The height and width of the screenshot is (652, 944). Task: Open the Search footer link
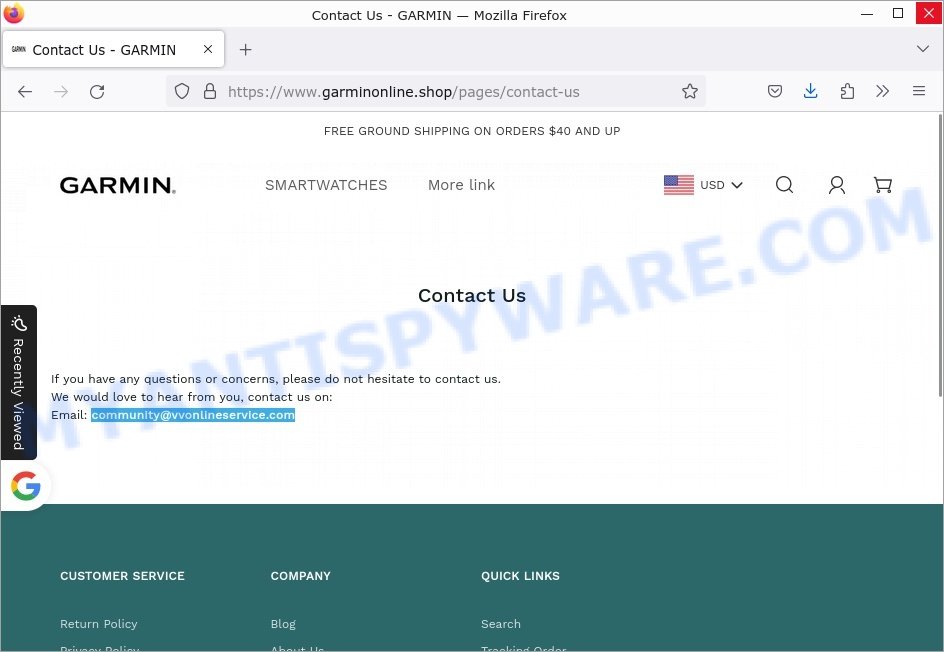501,624
